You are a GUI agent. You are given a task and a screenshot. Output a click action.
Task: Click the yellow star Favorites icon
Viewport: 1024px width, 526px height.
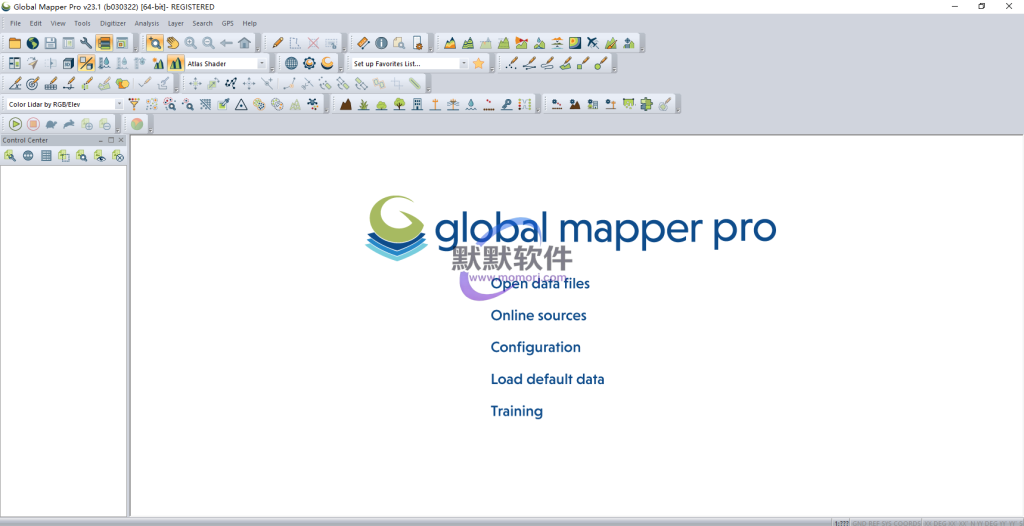click(478, 64)
